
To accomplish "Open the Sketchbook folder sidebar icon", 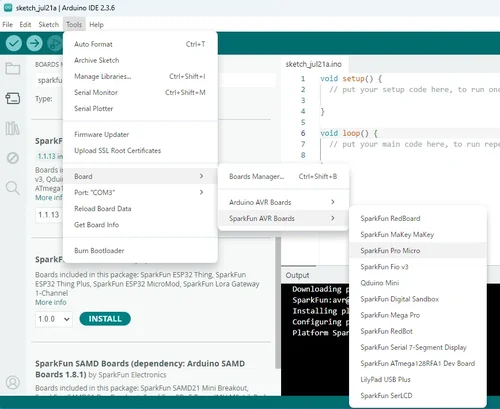I will point(13,68).
